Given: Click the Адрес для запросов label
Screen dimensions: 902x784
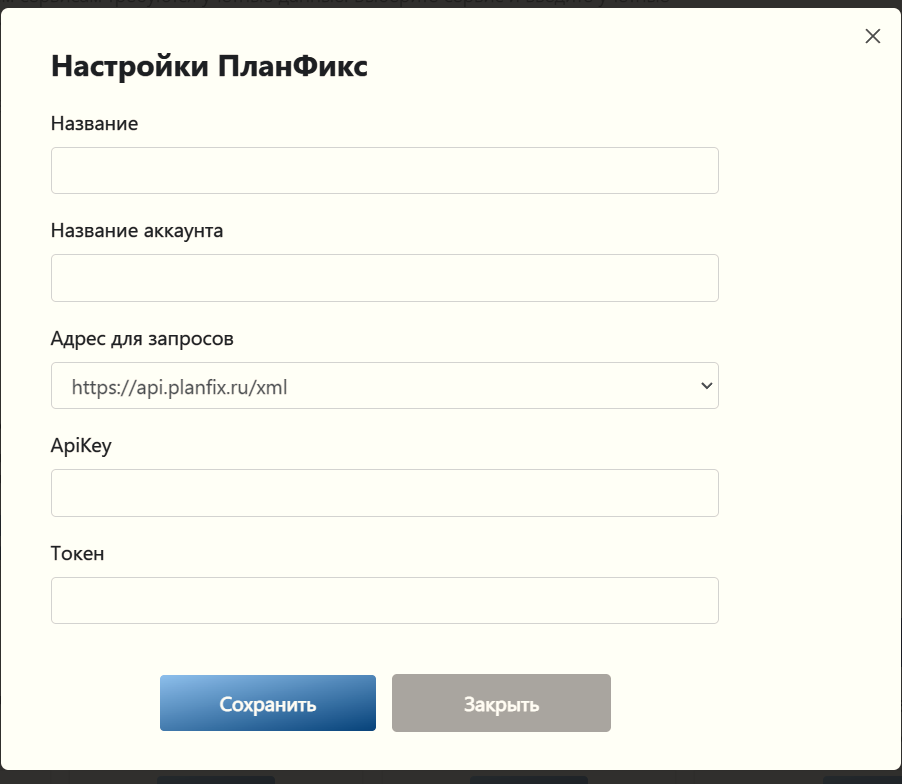Looking at the screenshot, I should click(x=142, y=338).
